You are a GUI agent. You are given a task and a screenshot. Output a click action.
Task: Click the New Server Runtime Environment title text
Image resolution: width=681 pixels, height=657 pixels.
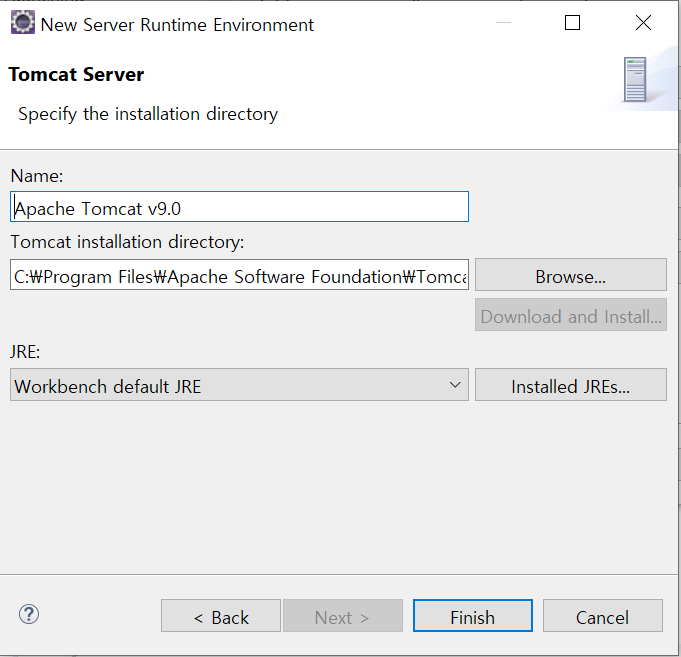click(x=177, y=25)
